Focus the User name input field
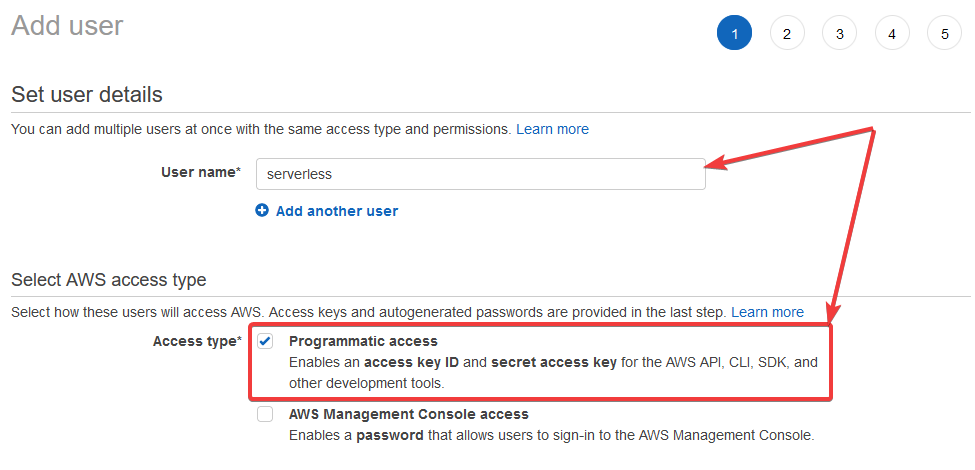This screenshot has width=975, height=470. [x=480, y=173]
